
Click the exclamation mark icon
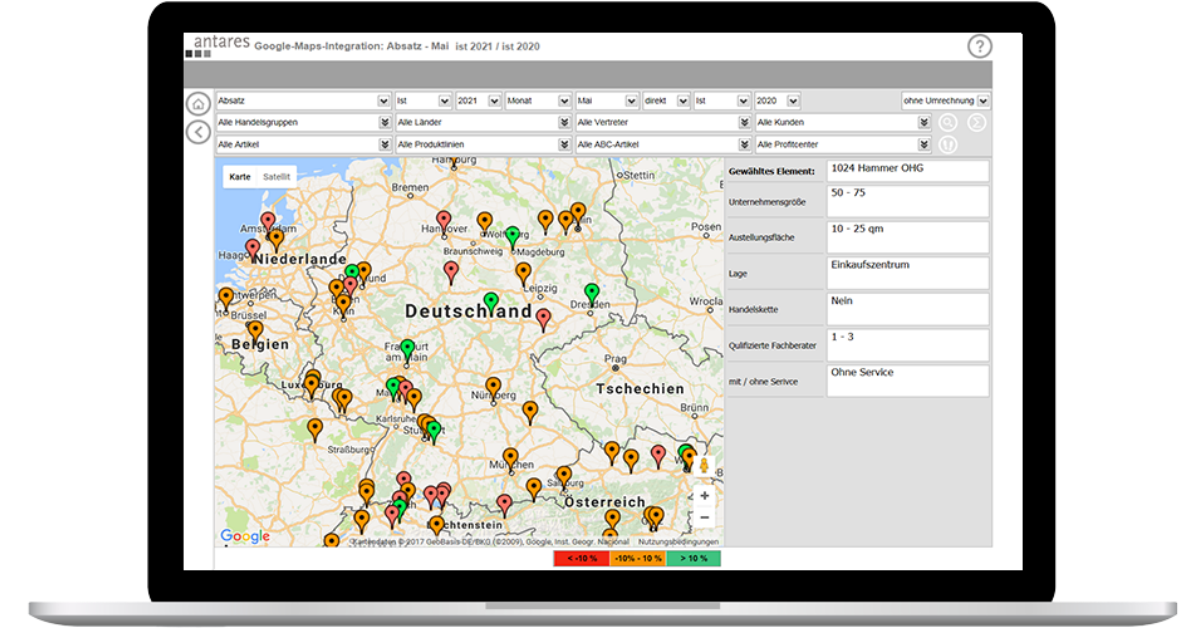click(x=948, y=143)
